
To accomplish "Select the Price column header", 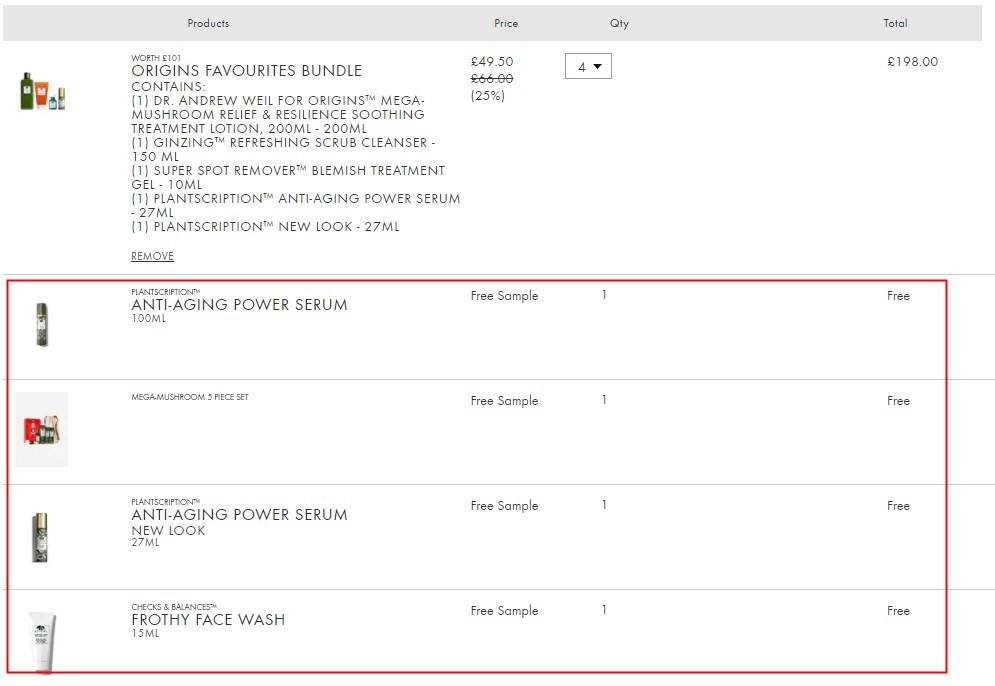I will [506, 23].
